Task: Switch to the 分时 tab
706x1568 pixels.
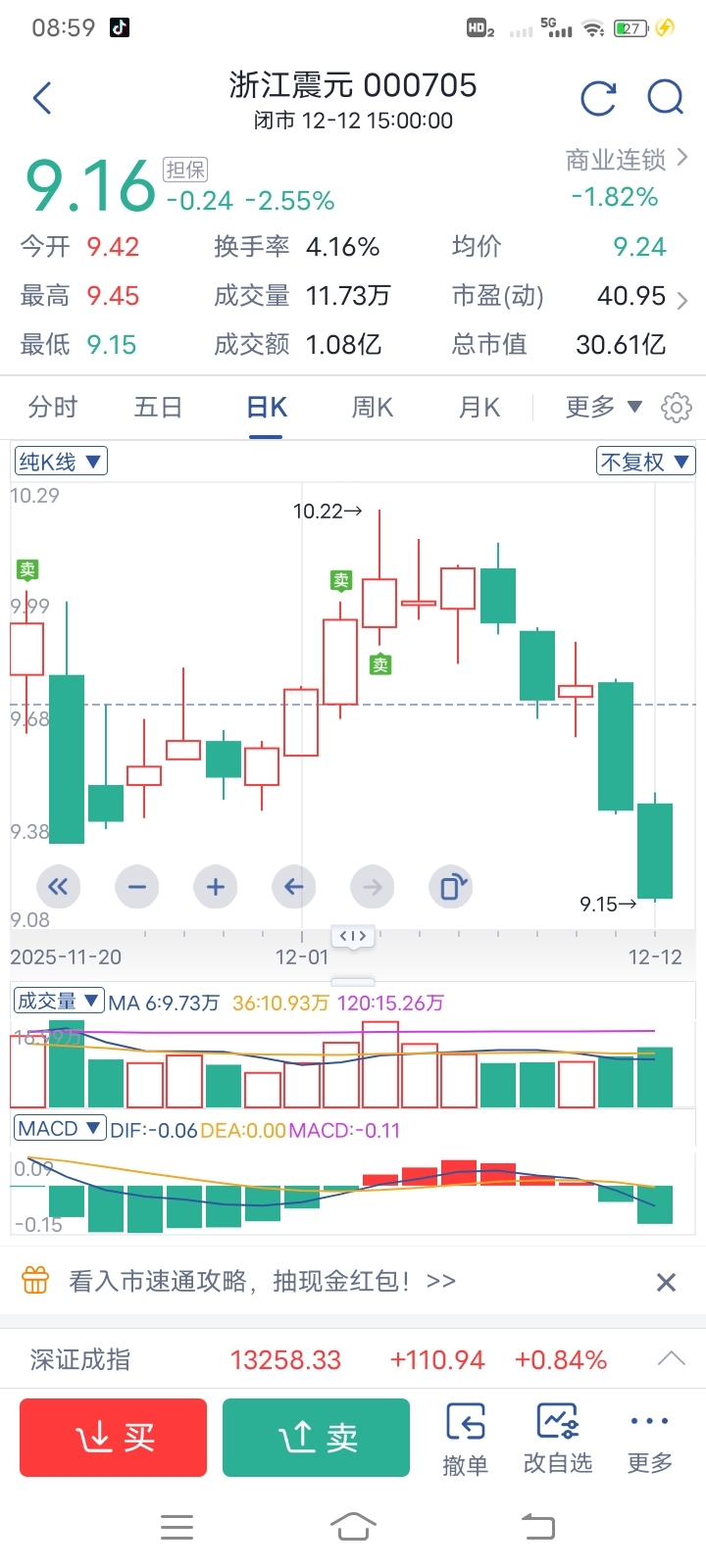Action: [53, 407]
